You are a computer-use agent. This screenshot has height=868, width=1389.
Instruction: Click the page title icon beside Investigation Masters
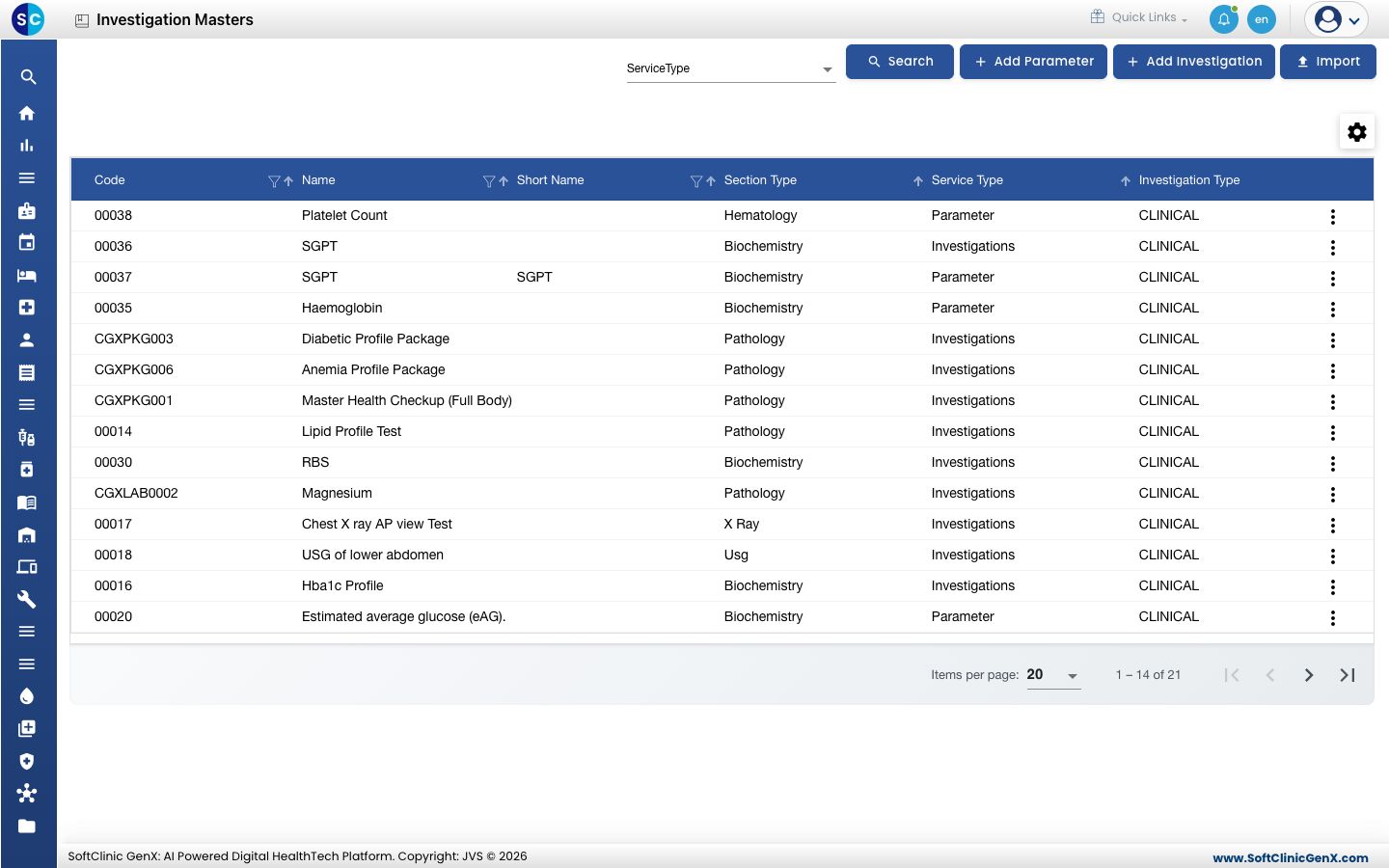[x=82, y=20]
